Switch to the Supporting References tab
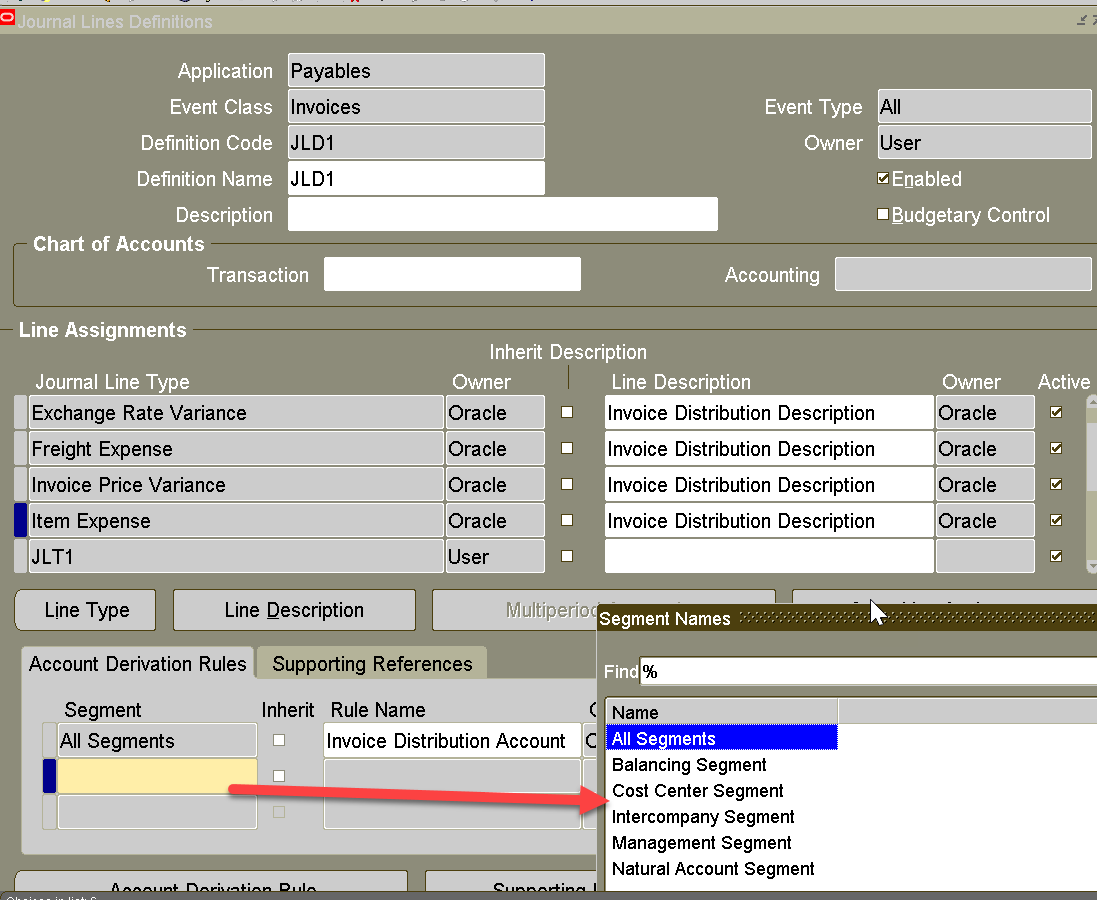The height and width of the screenshot is (900, 1097). [x=371, y=663]
